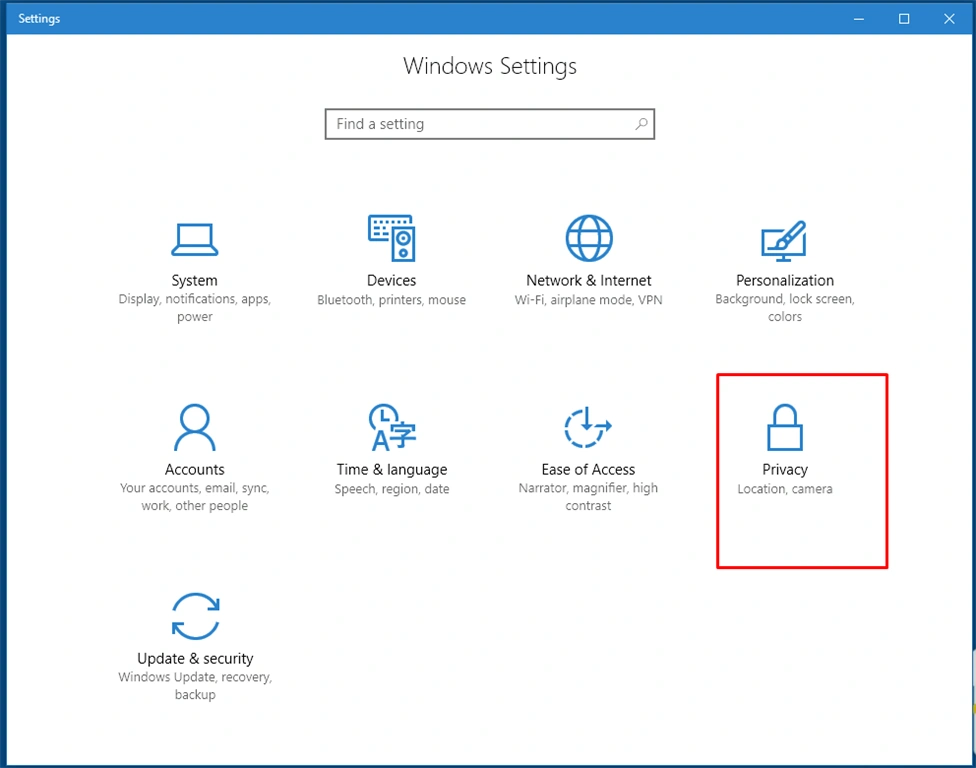Open the Privacy padlock icon
Image resolution: width=976 pixels, height=768 pixels.
[x=784, y=427]
